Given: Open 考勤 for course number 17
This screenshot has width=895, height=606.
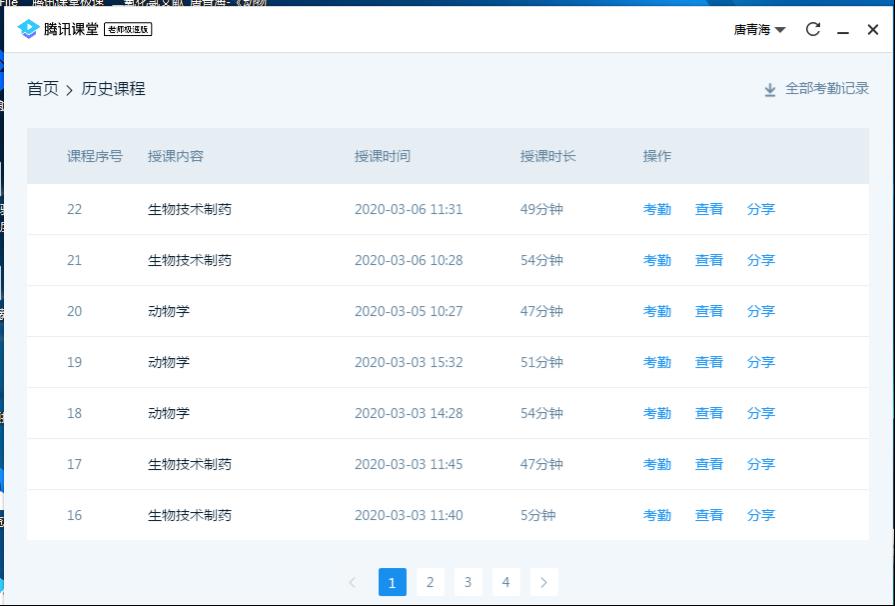Looking at the screenshot, I should click(x=657, y=465).
